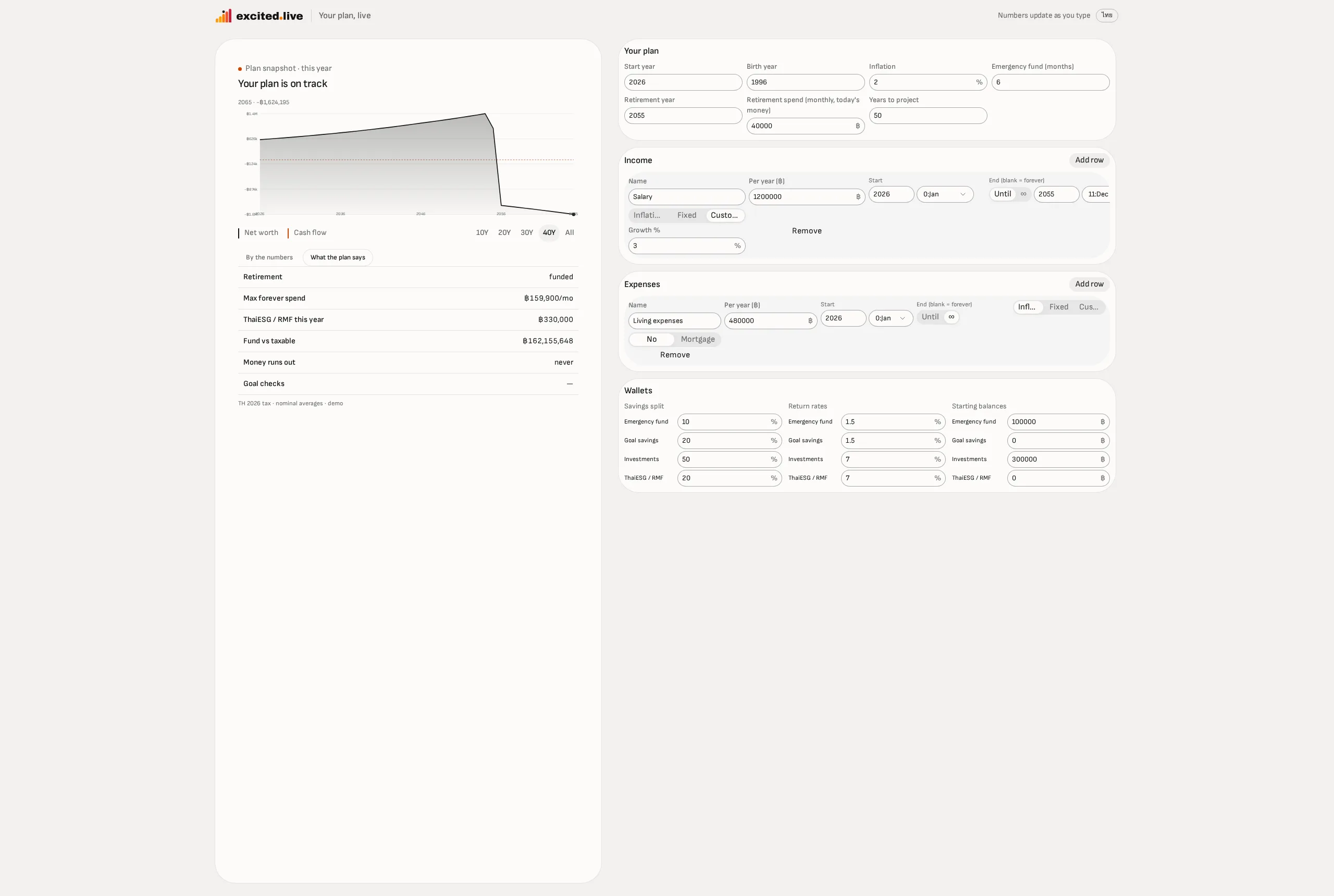Select the infinity end option for Living expenses

[x=951, y=317]
